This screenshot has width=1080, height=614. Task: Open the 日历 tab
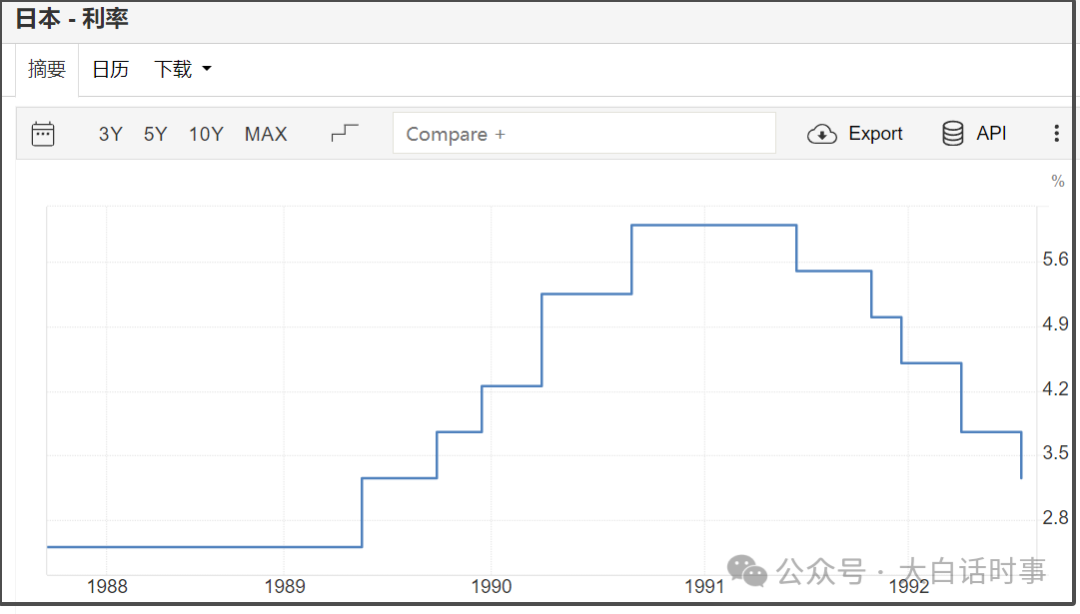[x=110, y=70]
